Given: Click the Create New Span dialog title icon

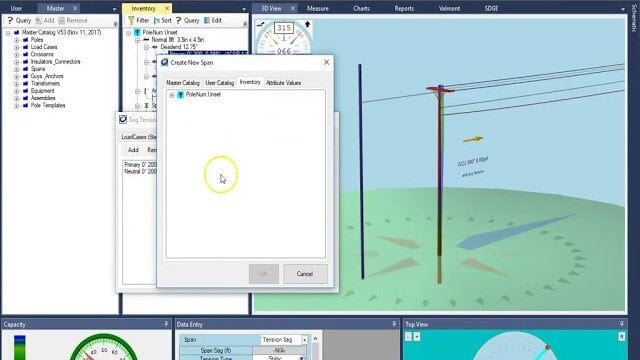Looking at the screenshot, I should pos(164,62).
